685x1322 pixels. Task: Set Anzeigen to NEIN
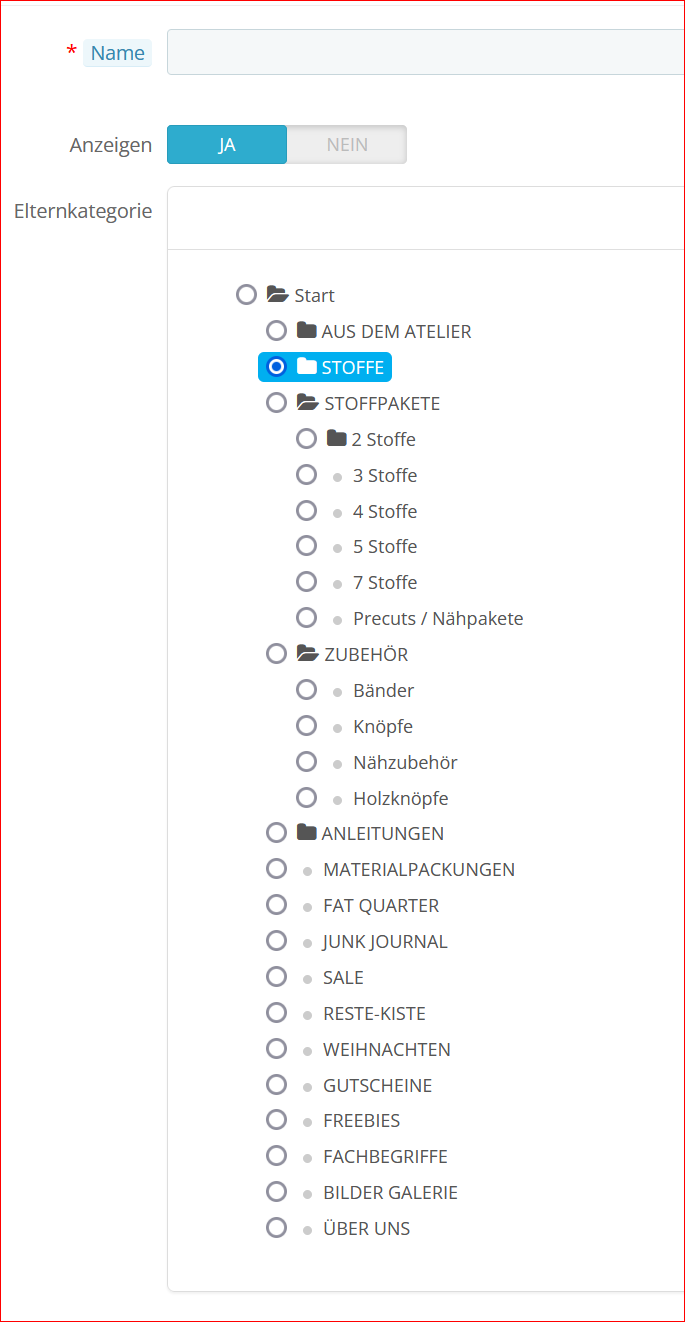point(347,144)
